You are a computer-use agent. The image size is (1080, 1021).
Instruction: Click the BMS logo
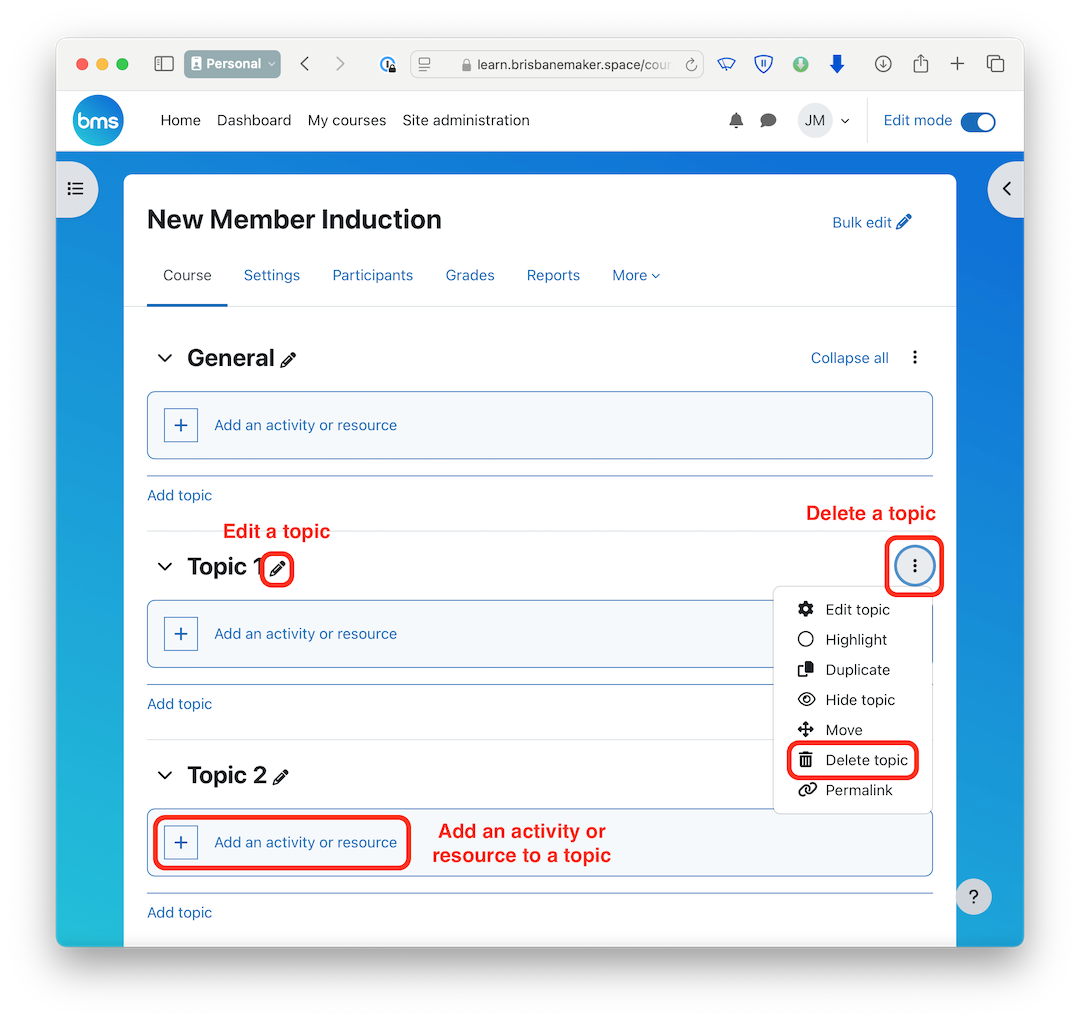(x=98, y=121)
